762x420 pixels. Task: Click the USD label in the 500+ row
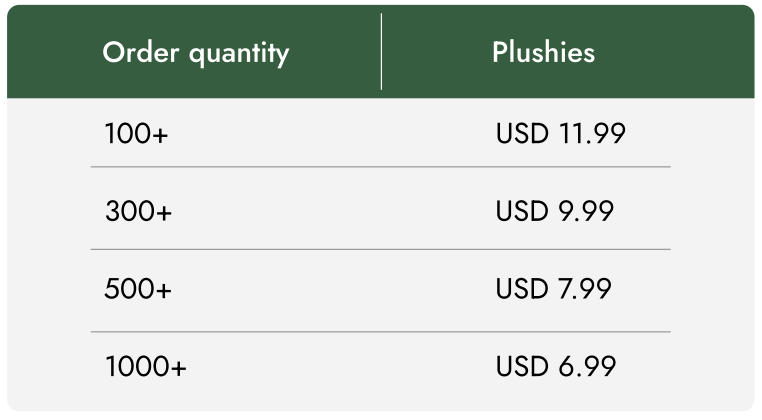(x=521, y=289)
